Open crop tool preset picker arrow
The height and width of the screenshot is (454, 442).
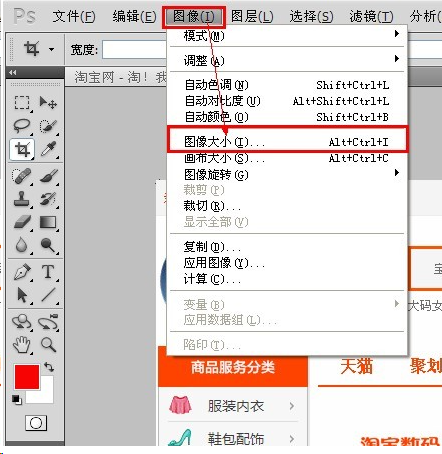click(51, 49)
